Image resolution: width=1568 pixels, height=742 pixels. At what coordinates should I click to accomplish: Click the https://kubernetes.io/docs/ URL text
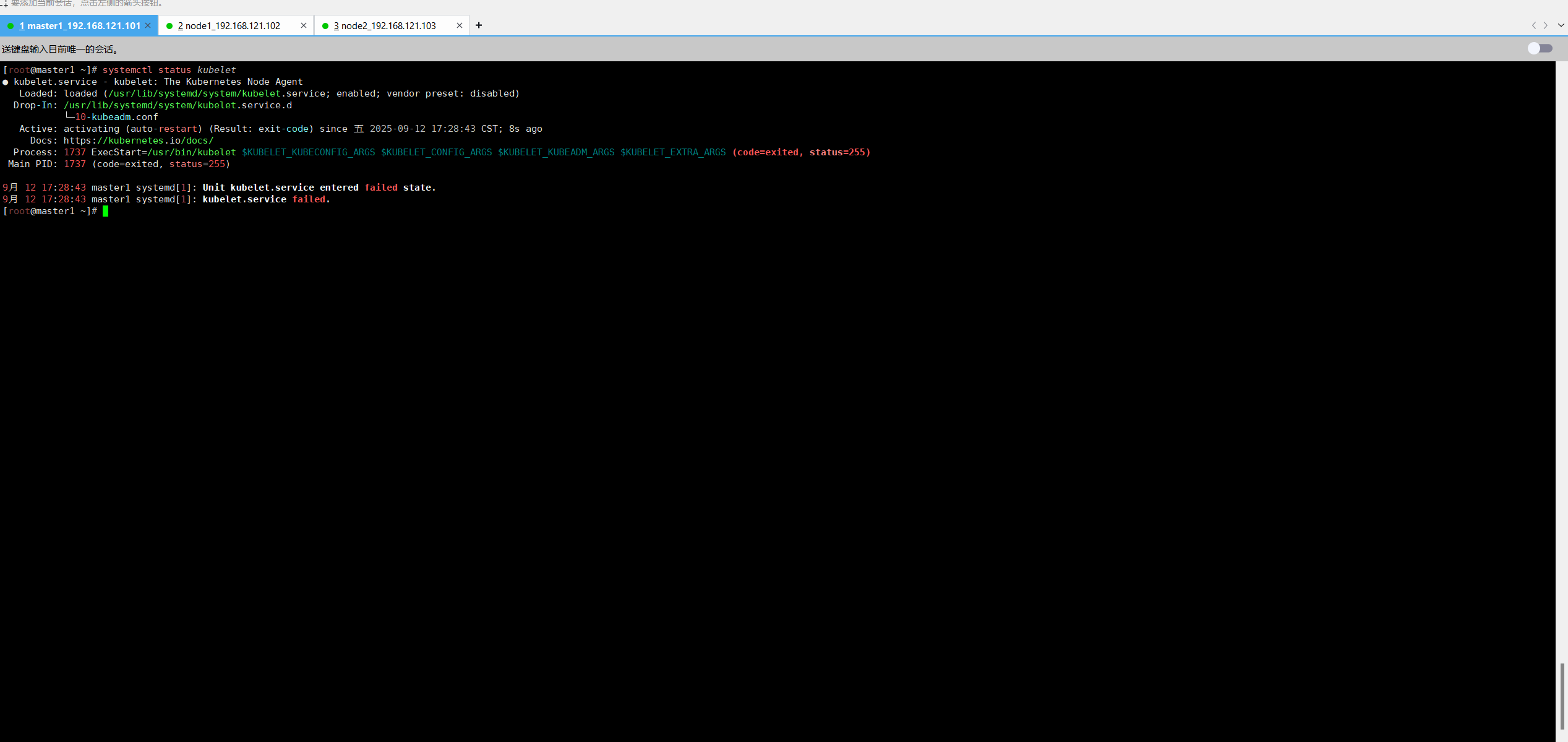coord(139,140)
